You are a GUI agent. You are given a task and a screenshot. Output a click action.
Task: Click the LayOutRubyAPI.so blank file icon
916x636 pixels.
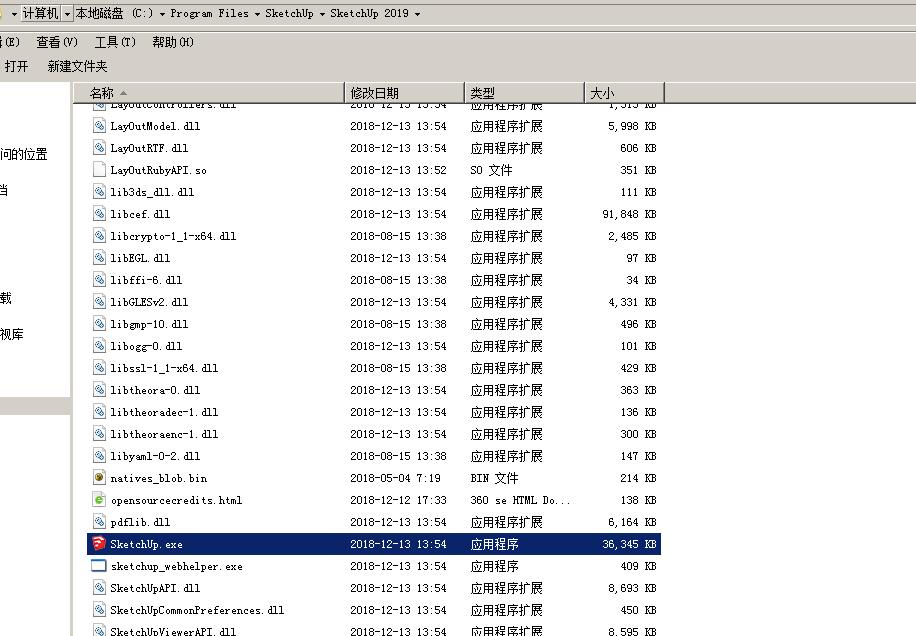(x=99, y=170)
